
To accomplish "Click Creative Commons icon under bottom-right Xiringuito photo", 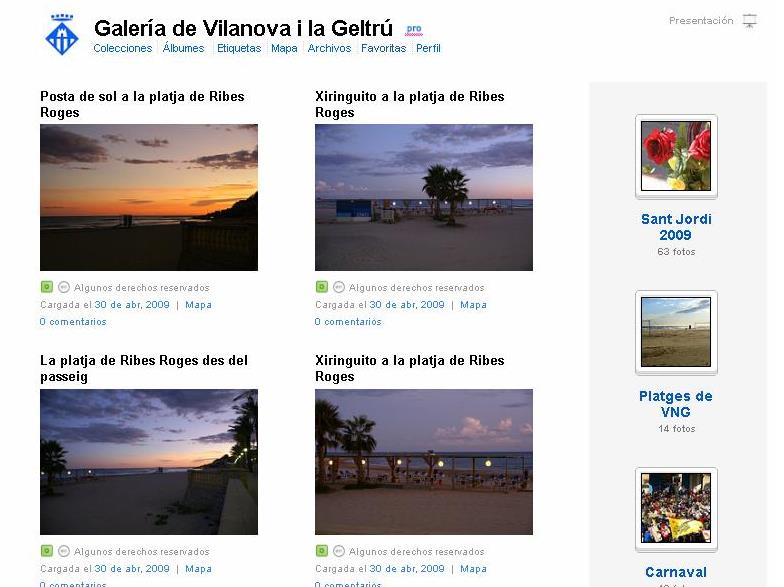I will pos(338,551).
